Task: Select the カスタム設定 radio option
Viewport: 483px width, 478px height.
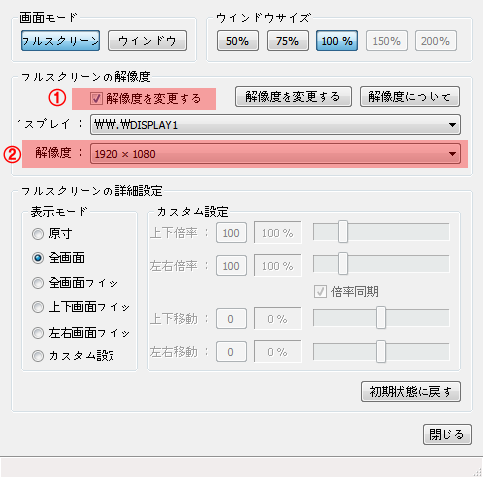Action: point(38,356)
